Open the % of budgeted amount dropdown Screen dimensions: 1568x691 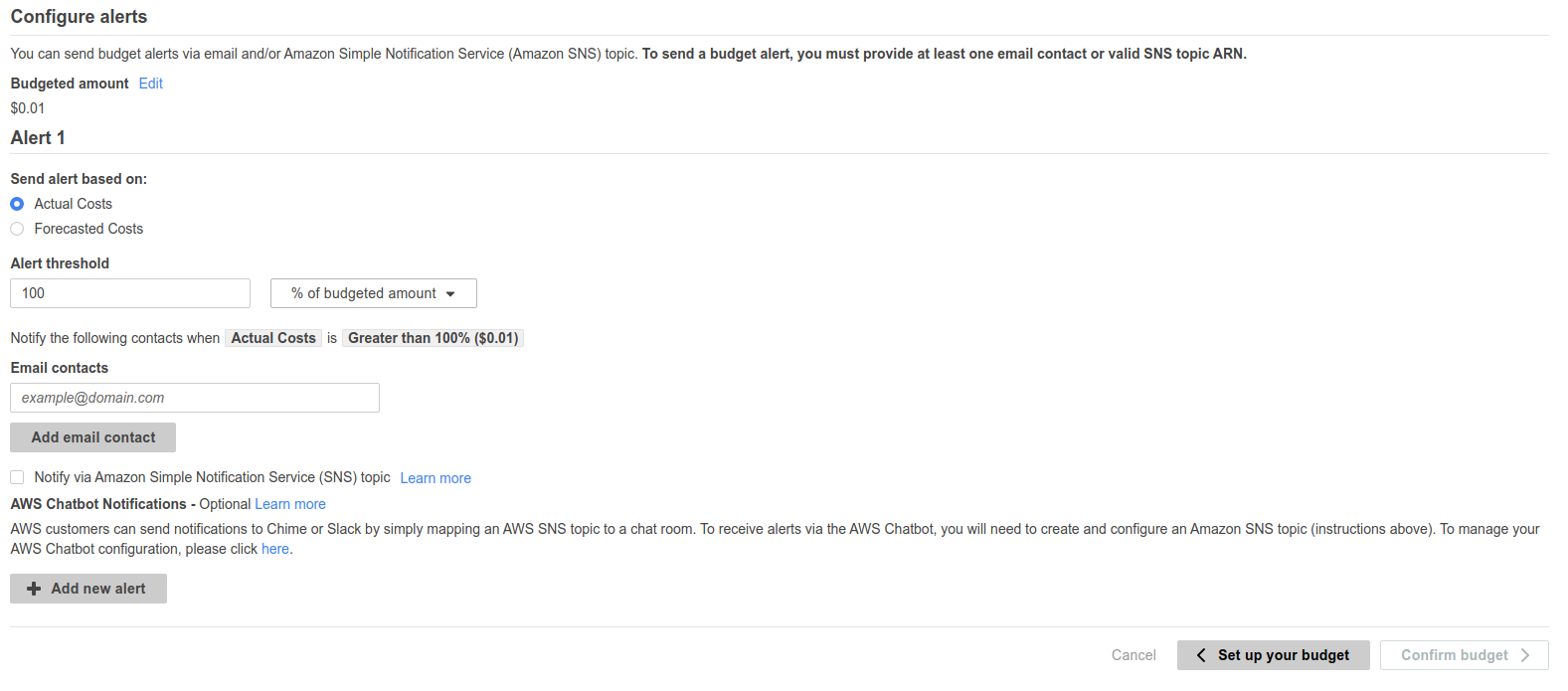374,293
